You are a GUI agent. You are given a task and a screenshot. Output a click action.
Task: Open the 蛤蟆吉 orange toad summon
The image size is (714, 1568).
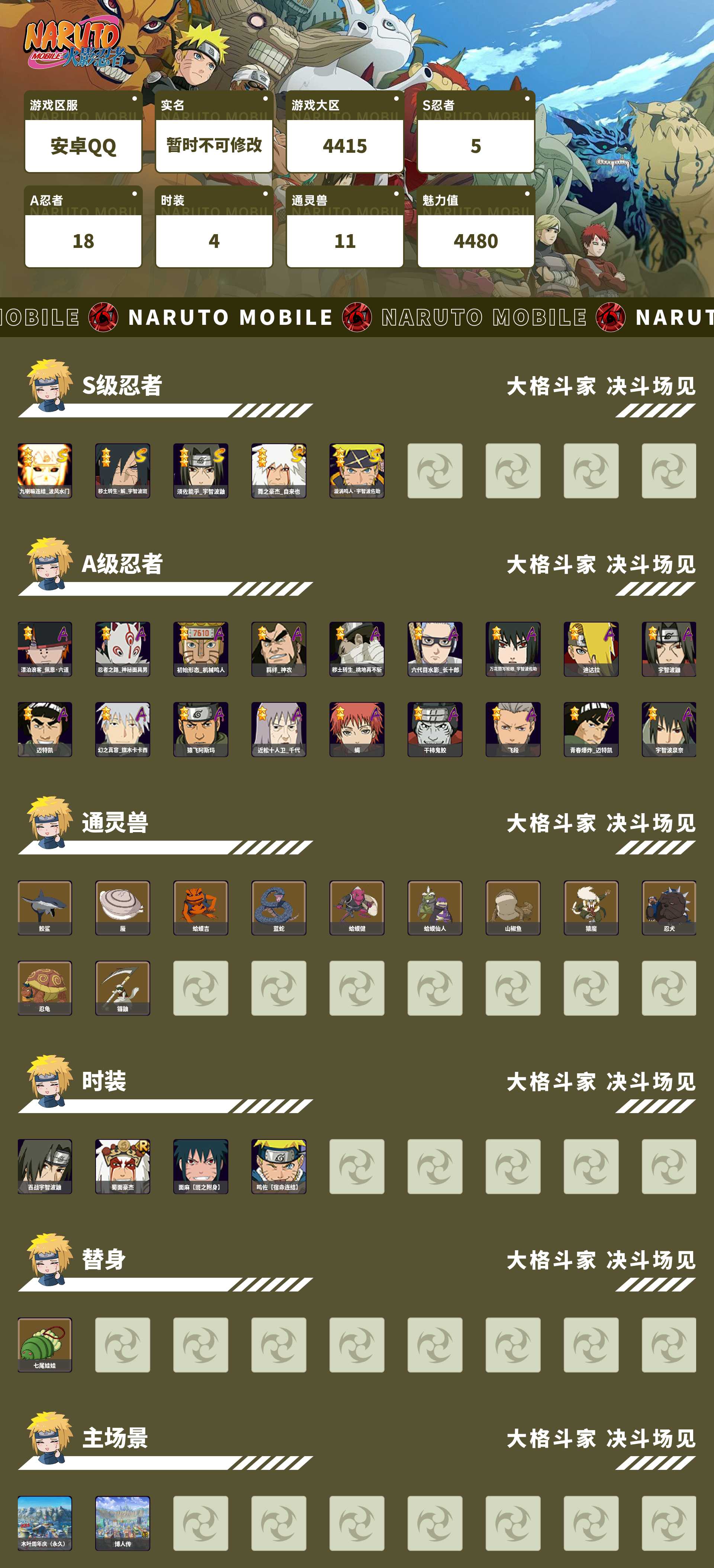200,908
